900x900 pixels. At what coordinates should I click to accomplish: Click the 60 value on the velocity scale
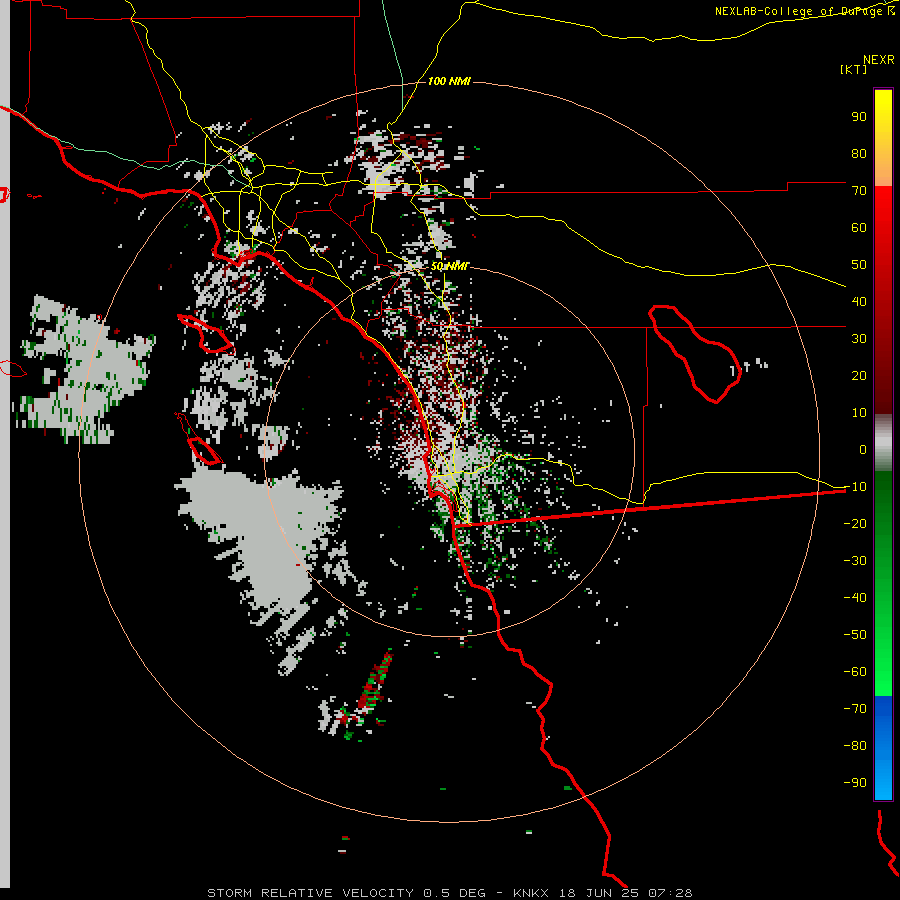(859, 227)
